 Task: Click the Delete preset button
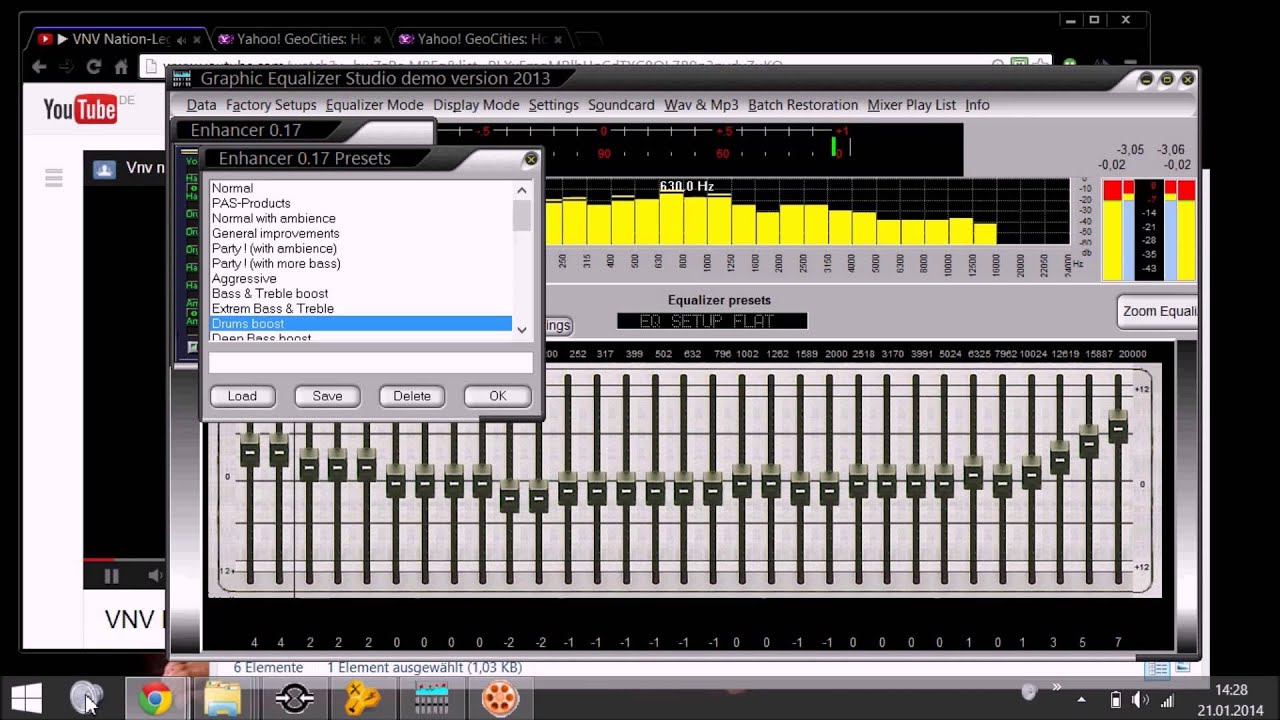coord(412,396)
